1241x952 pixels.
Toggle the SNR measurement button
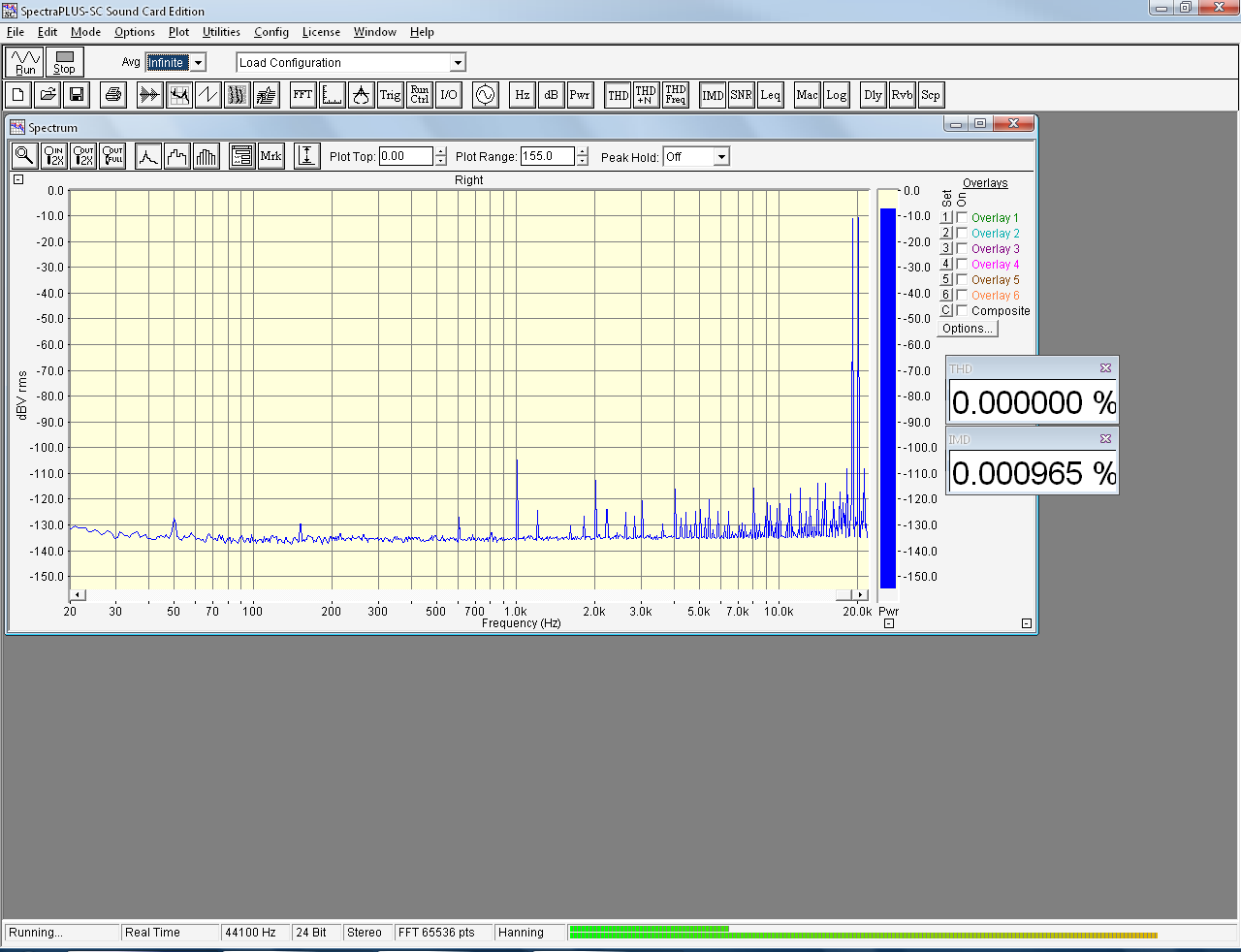(742, 95)
